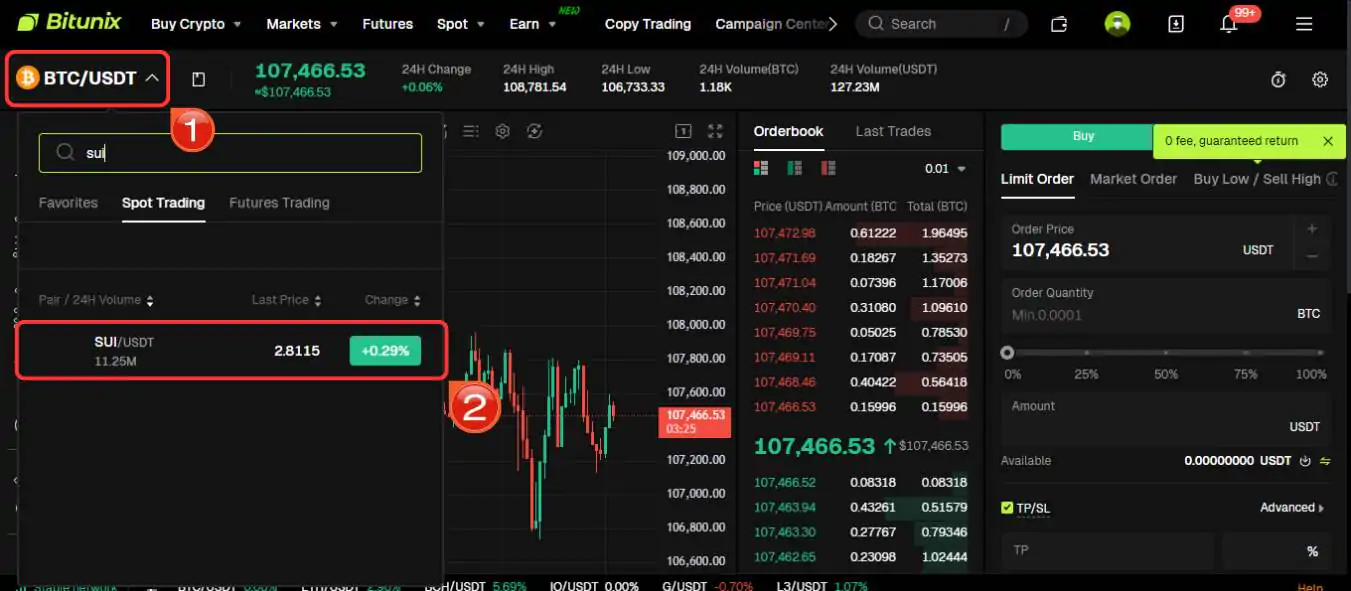The image size is (1351, 591).
Task: Show combined buy and sell orderbook view
Action: tap(761, 168)
